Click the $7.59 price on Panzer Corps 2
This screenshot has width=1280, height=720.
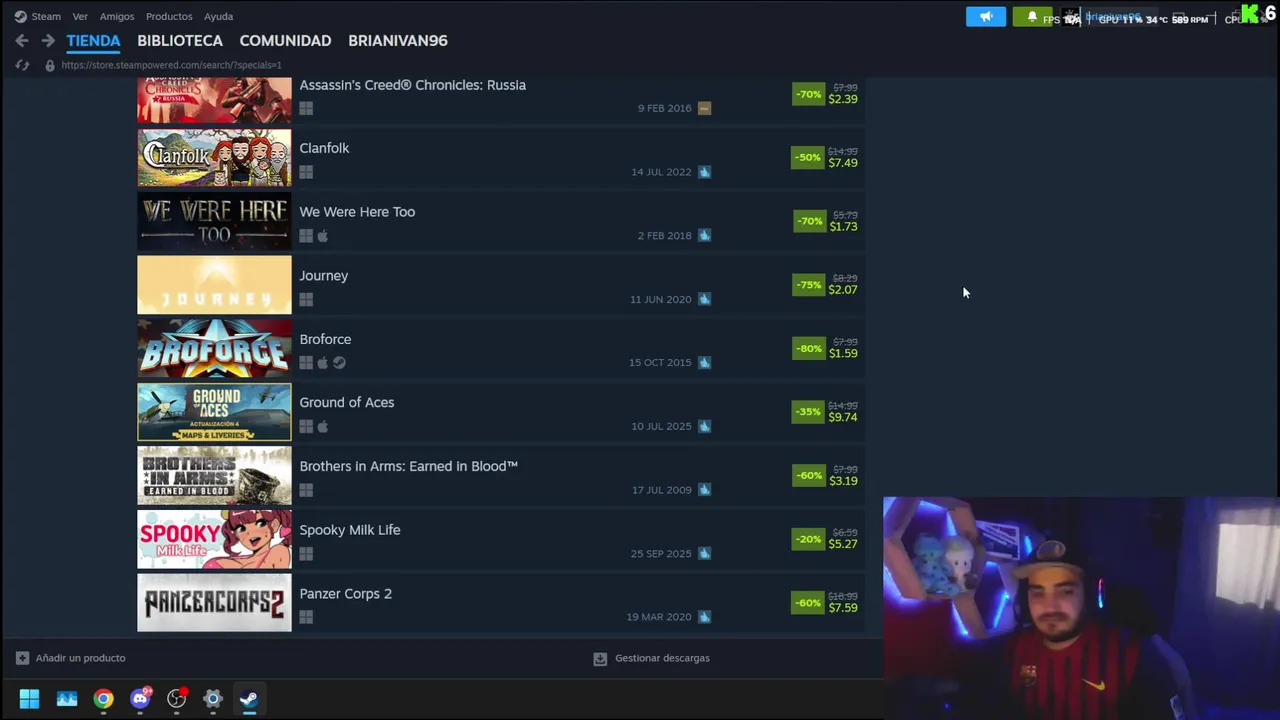[843, 608]
